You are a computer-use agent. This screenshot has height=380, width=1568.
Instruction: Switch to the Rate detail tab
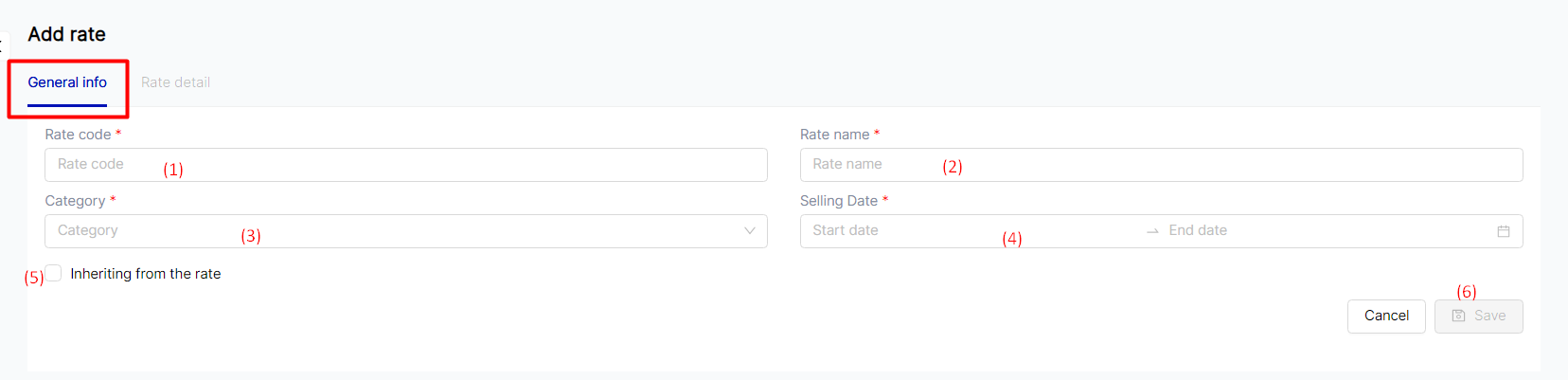(x=175, y=82)
